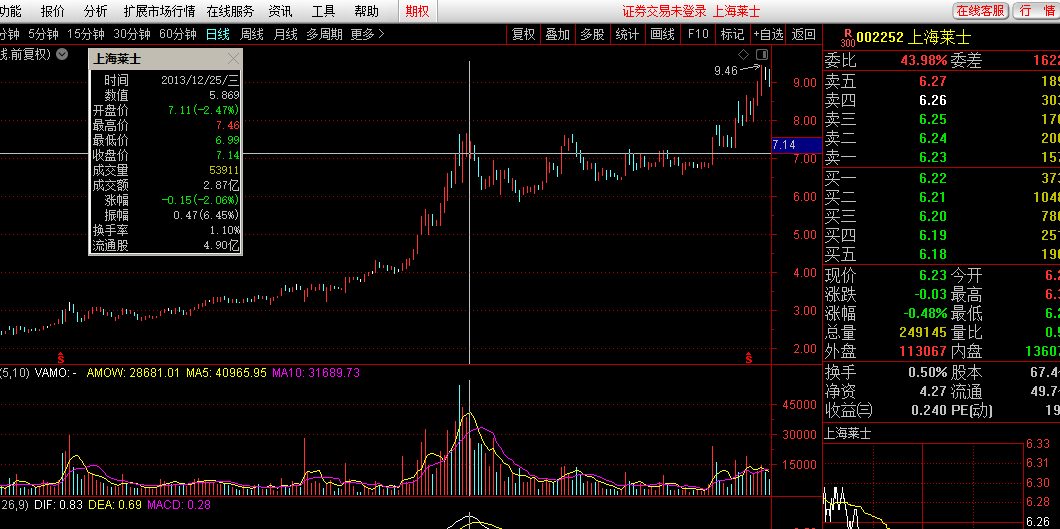Open the 扩展市场行情 menu
This screenshot has height=529, width=1060.
[x=159, y=11]
